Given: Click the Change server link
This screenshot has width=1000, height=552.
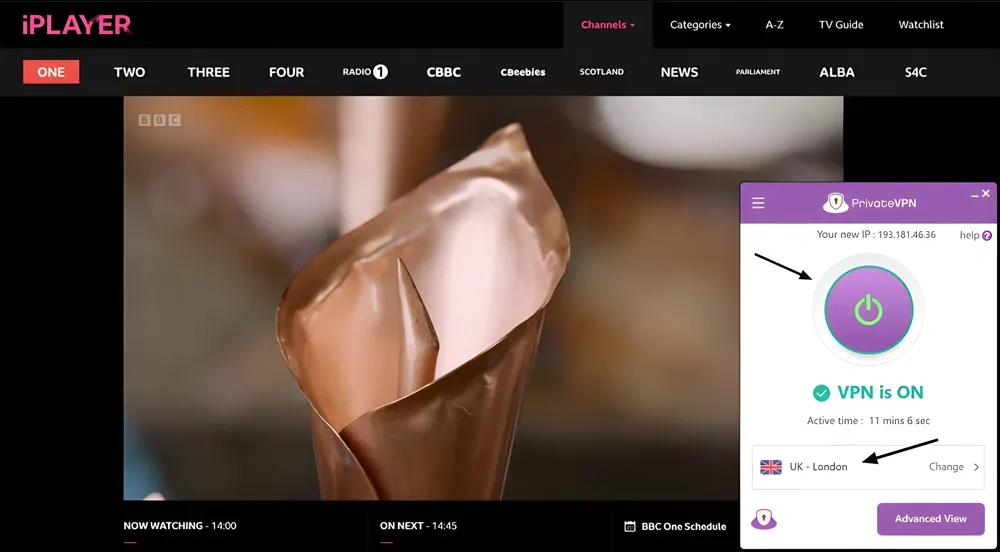Looking at the screenshot, I should coord(946,467).
